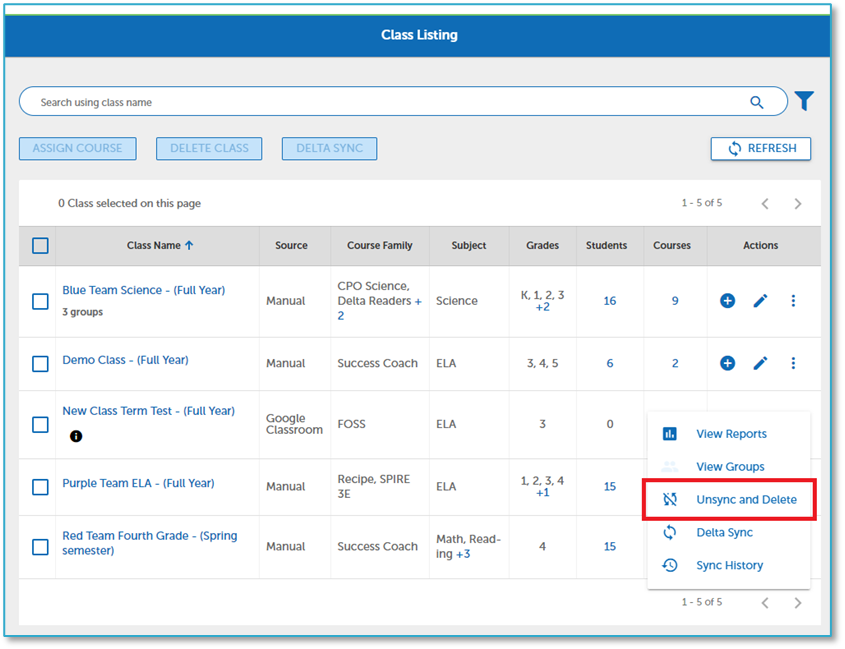Click the previous page chevron at the bottom
This screenshot has width=845, height=649.
point(765,602)
